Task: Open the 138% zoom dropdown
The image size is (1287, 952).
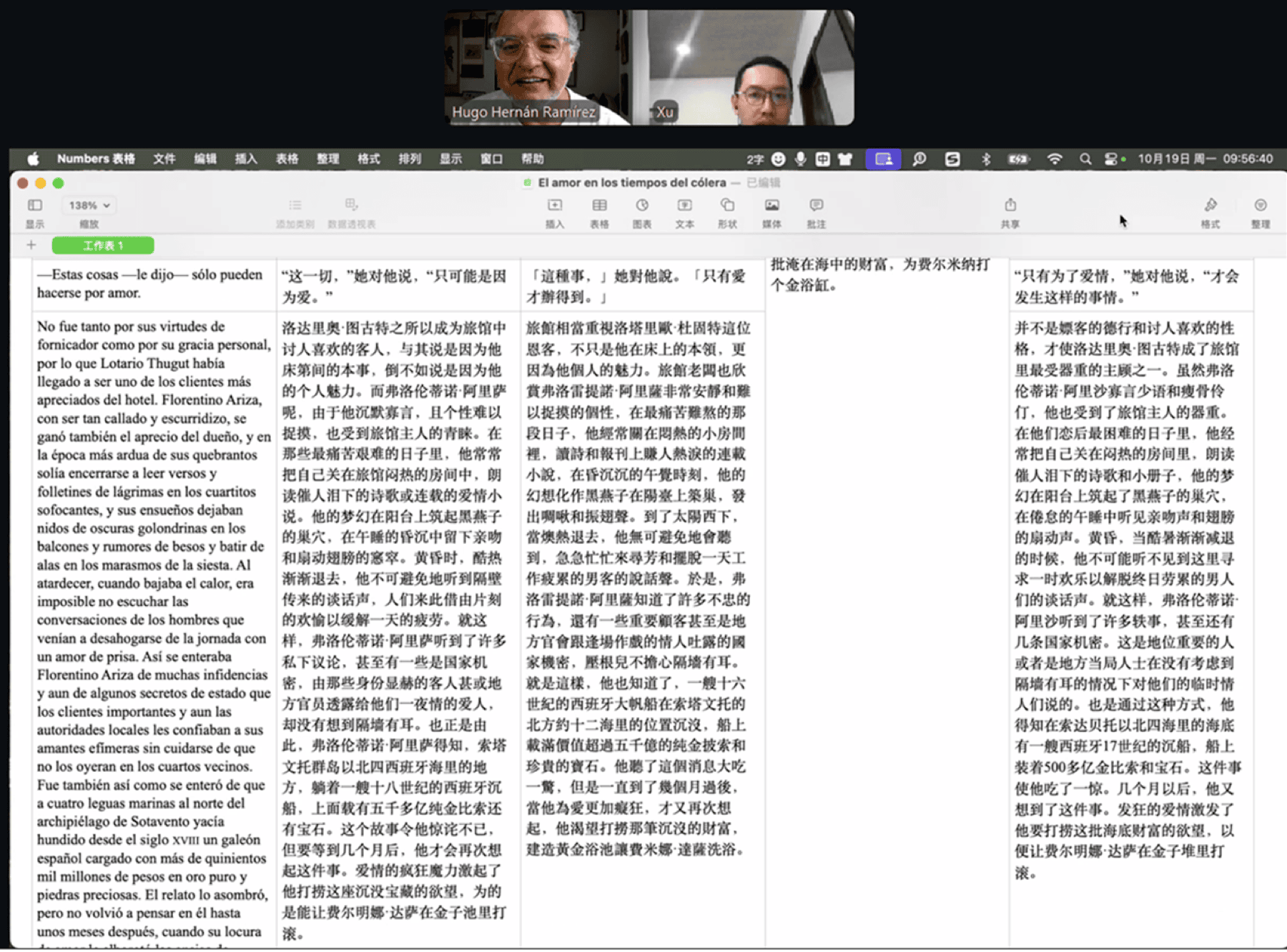Action: [x=89, y=206]
